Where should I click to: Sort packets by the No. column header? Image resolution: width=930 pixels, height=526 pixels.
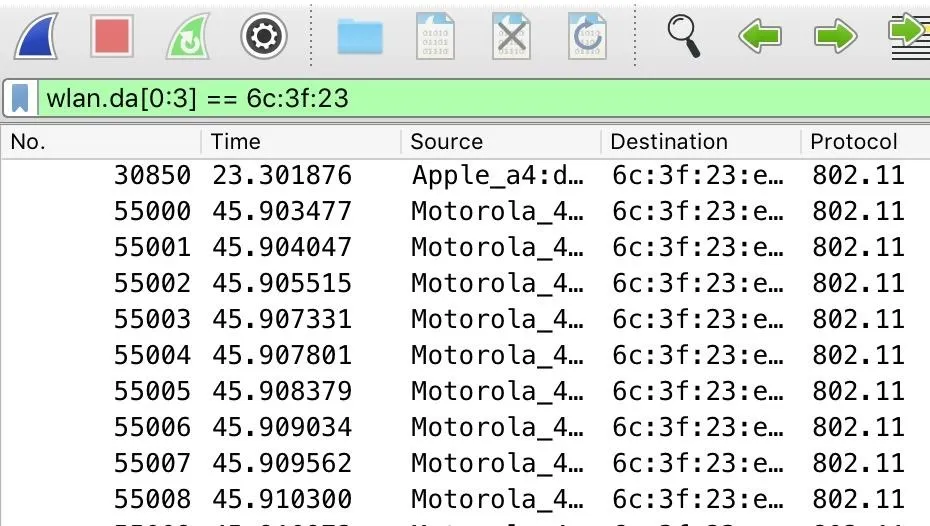[x=101, y=142]
